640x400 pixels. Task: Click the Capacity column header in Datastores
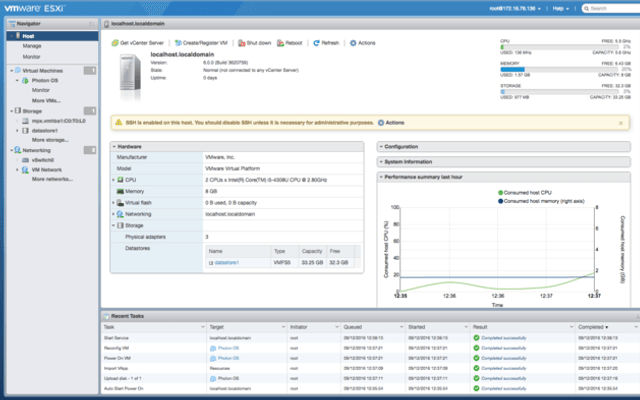point(312,251)
